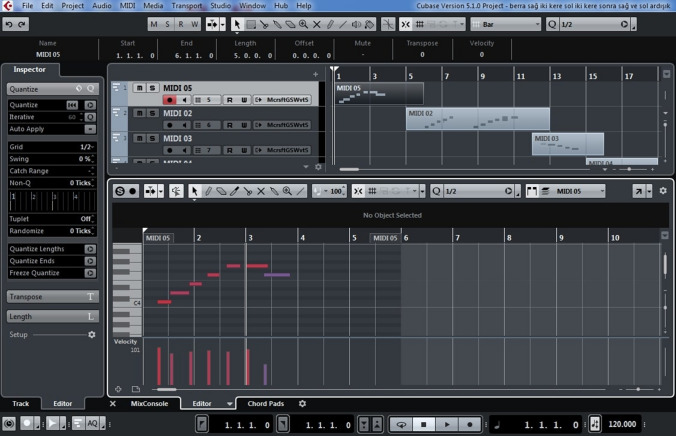The height and width of the screenshot is (436, 676).
Task: Click the Solo Editor button in key editor
Action: tap(120, 191)
